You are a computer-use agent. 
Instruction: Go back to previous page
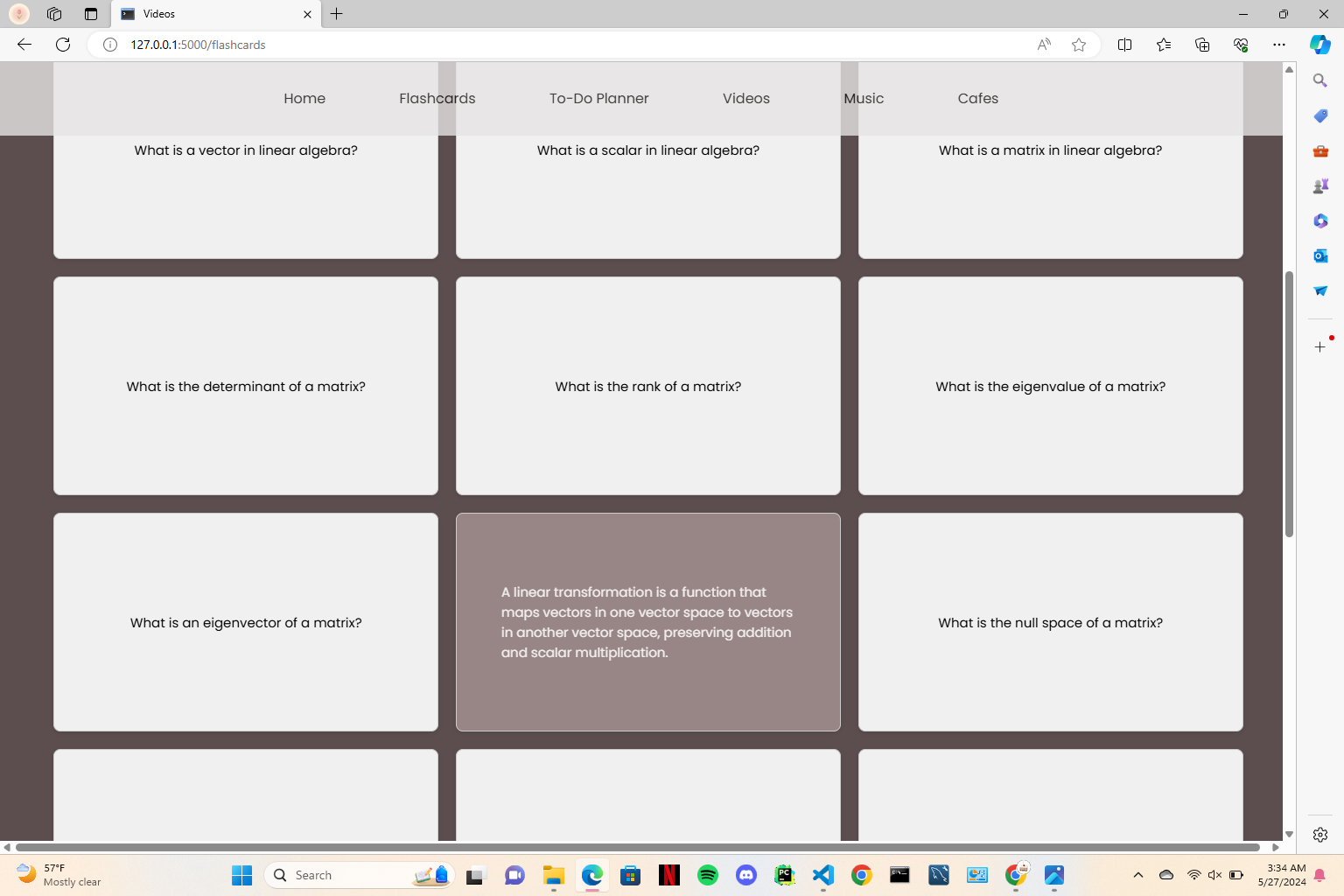click(x=24, y=45)
